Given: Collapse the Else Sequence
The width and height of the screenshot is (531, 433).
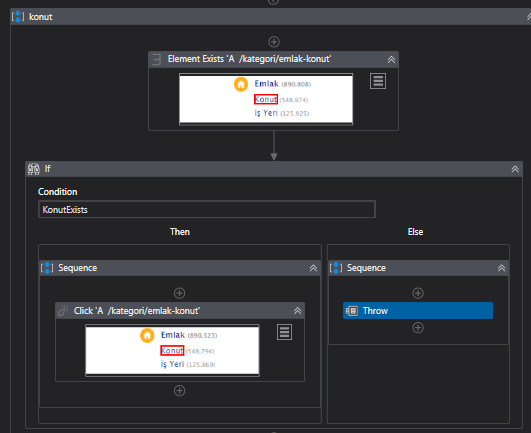Looking at the screenshot, I should [501, 268].
